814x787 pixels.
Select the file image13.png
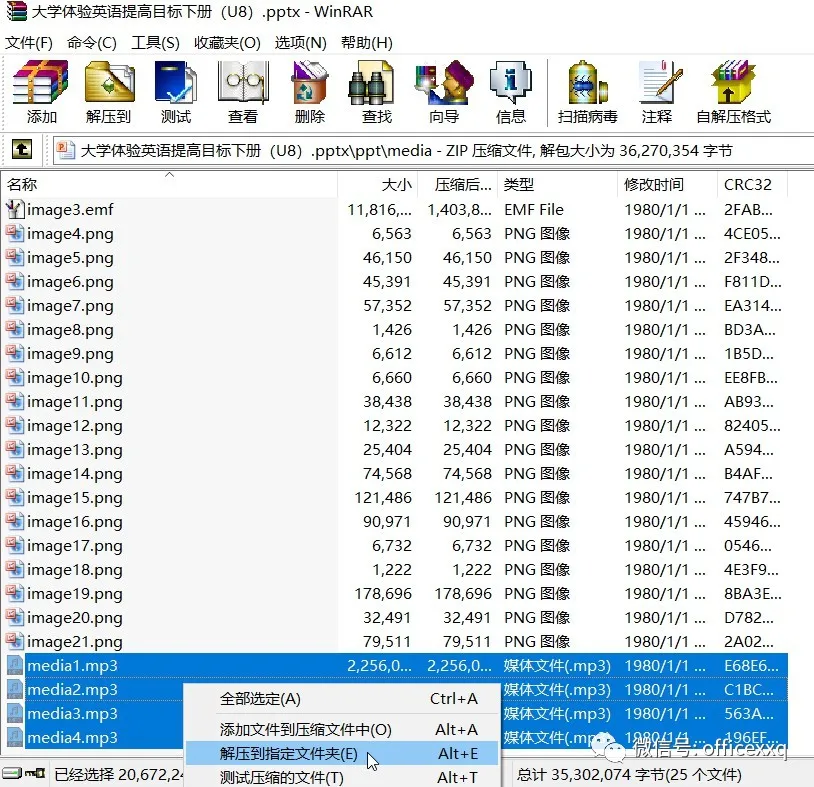click(75, 450)
